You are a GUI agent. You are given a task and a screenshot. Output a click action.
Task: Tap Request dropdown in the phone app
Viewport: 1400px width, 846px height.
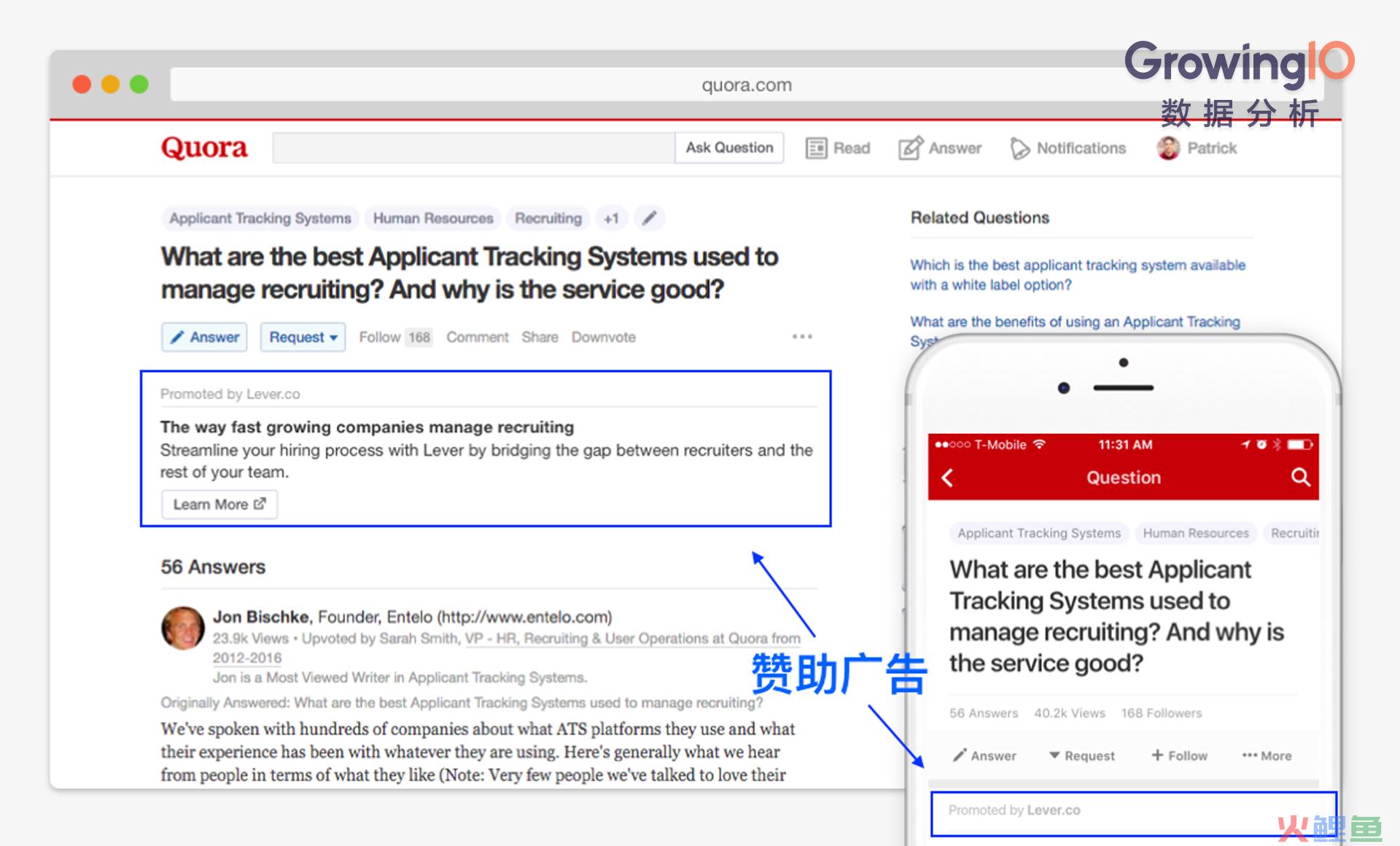point(1082,756)
